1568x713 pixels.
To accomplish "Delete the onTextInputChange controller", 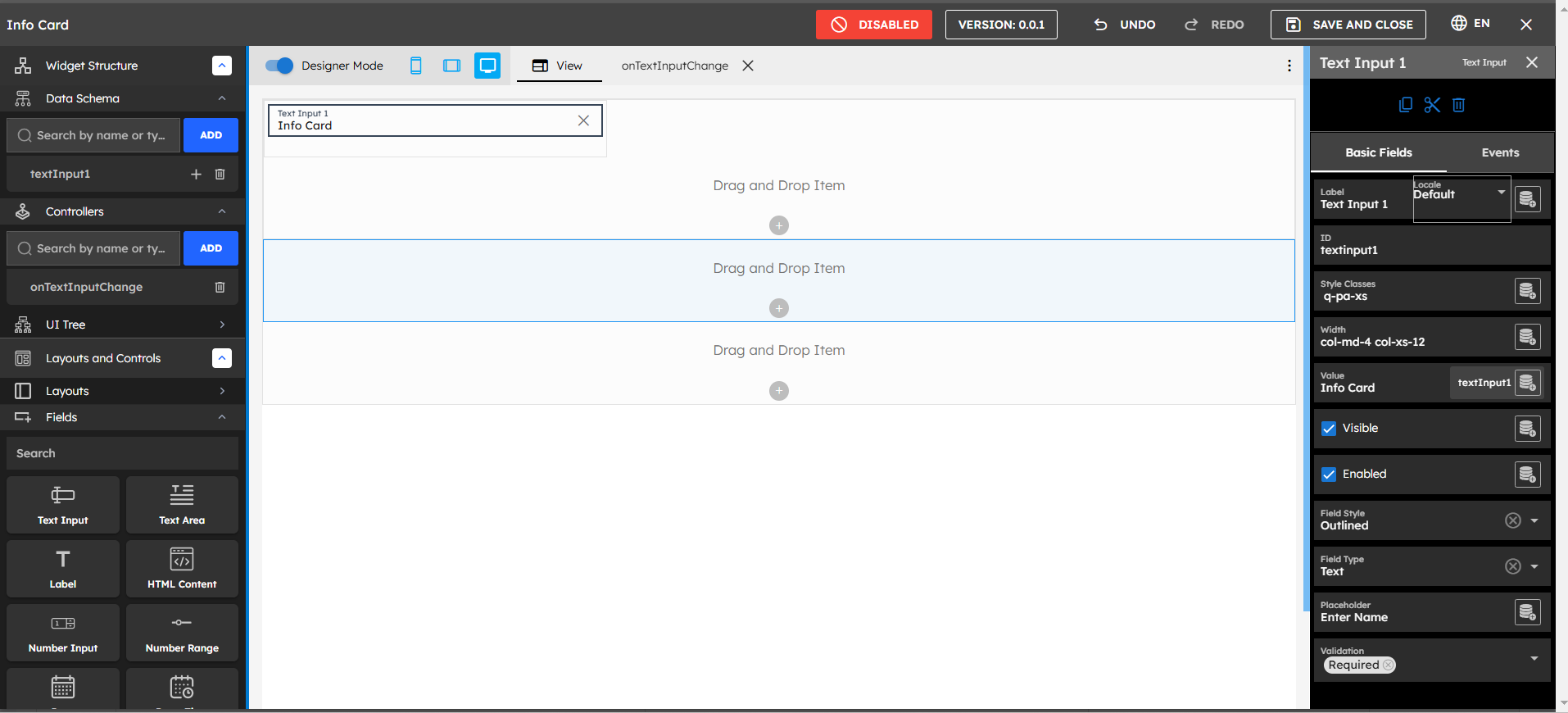I will [220, 287].
